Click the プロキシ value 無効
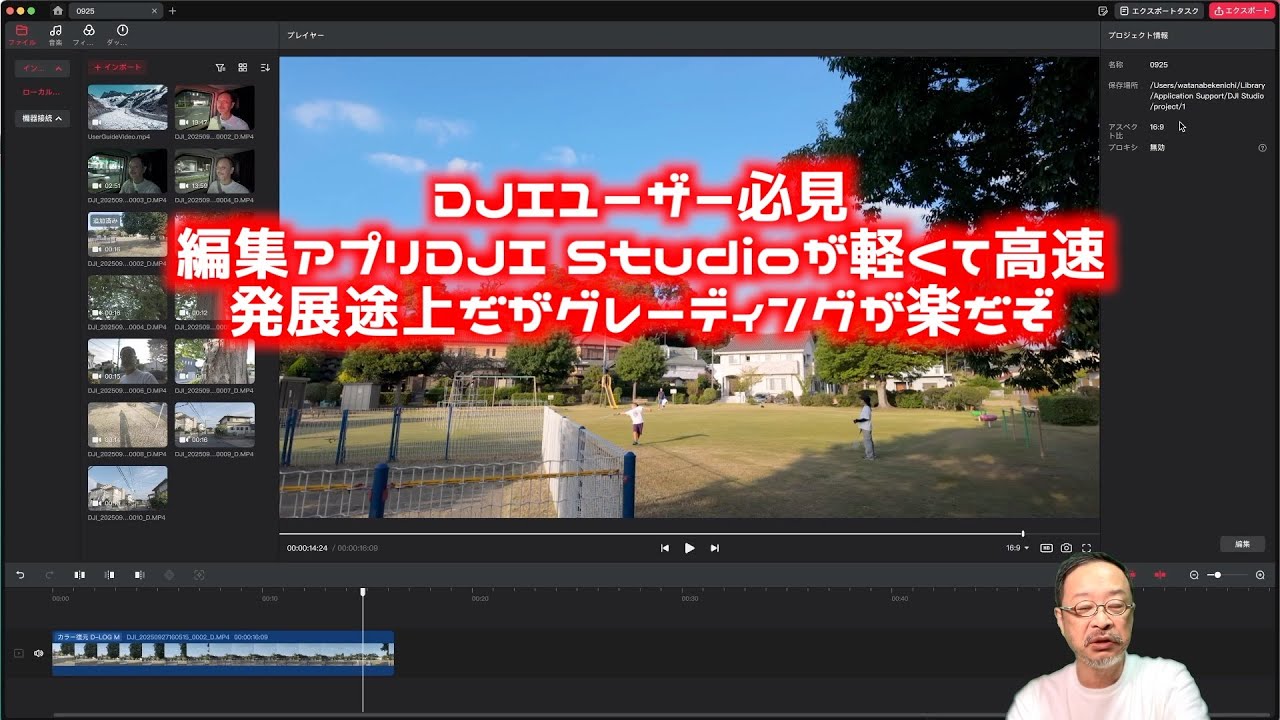Viewport: 1280px width, 720px height. click(x=1157, y=147)
